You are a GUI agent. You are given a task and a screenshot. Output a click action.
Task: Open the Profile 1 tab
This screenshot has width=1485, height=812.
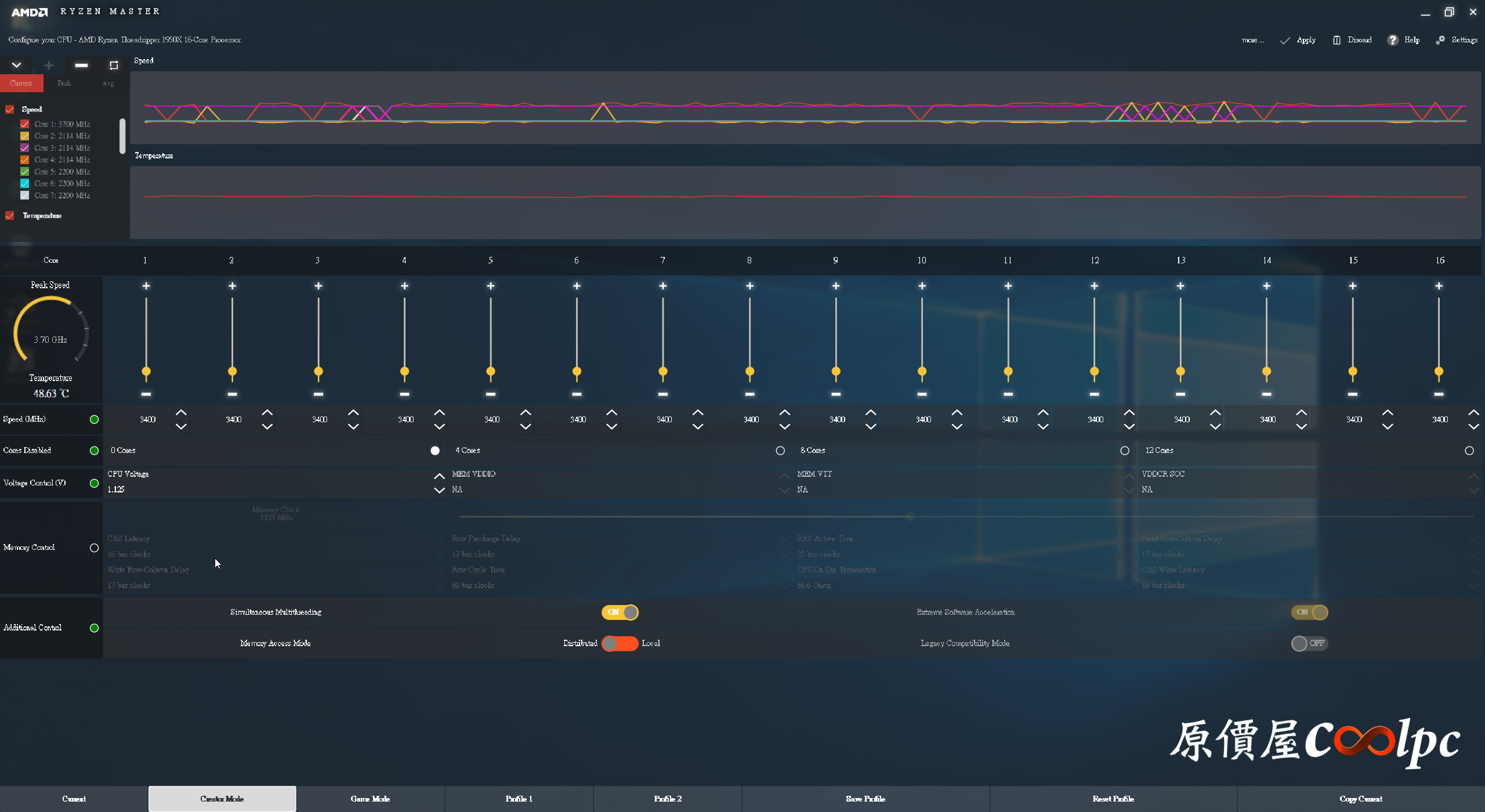coord(519,799)
